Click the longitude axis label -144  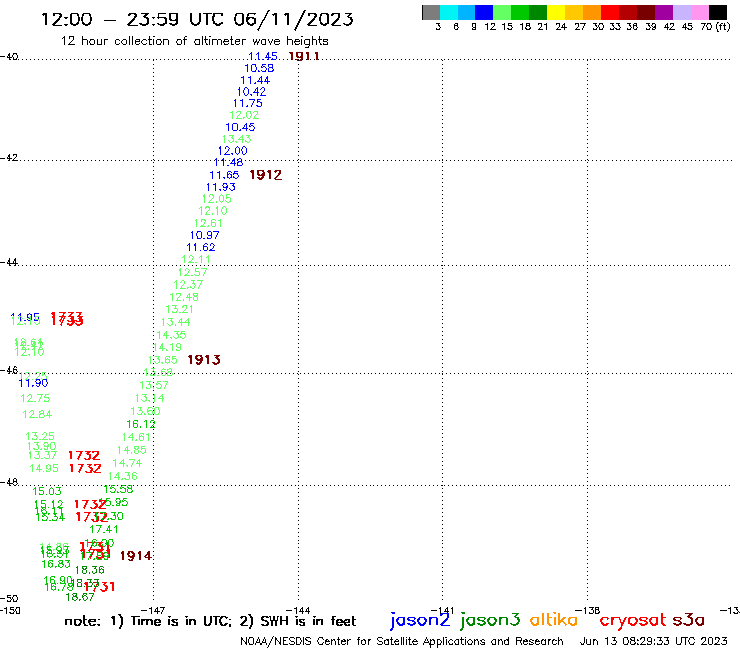[x=298, y=610]
